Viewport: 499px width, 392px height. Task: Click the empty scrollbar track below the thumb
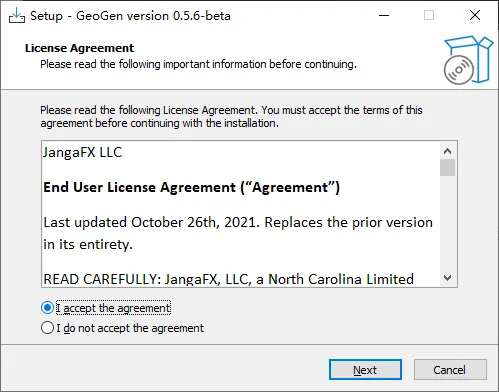(x=447, y=223)
